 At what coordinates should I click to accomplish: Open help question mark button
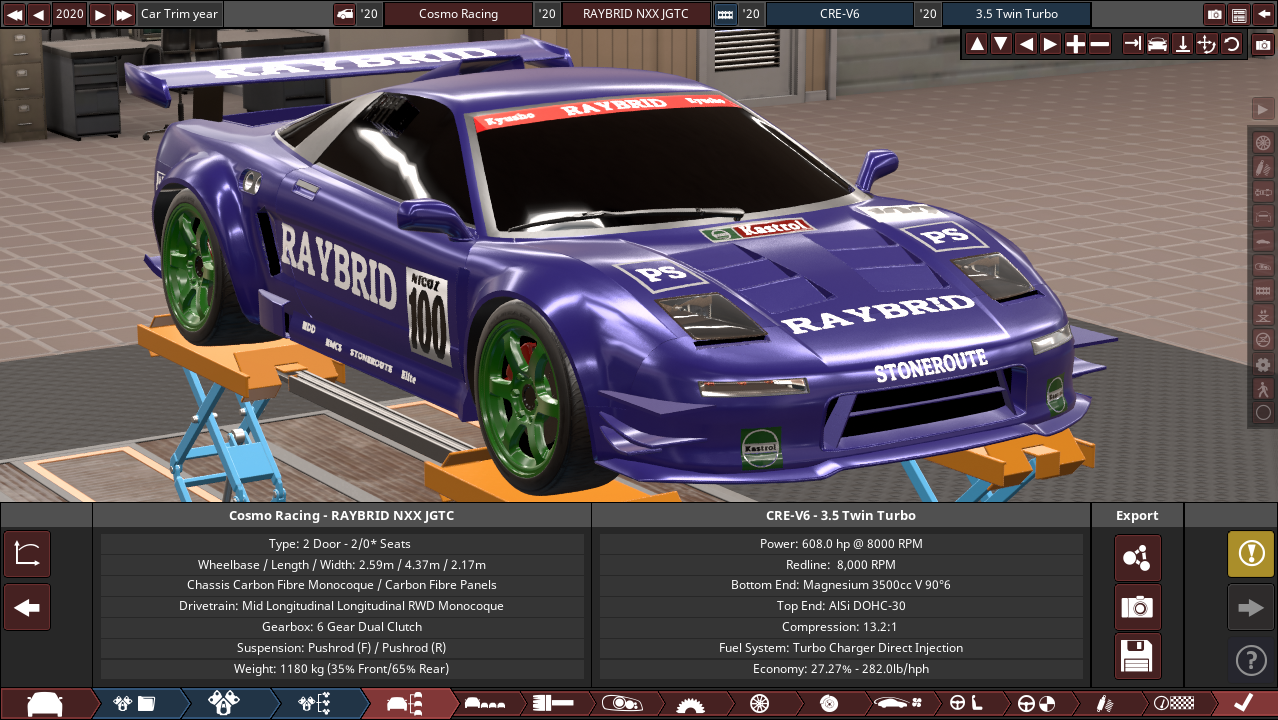point(1251,660)
